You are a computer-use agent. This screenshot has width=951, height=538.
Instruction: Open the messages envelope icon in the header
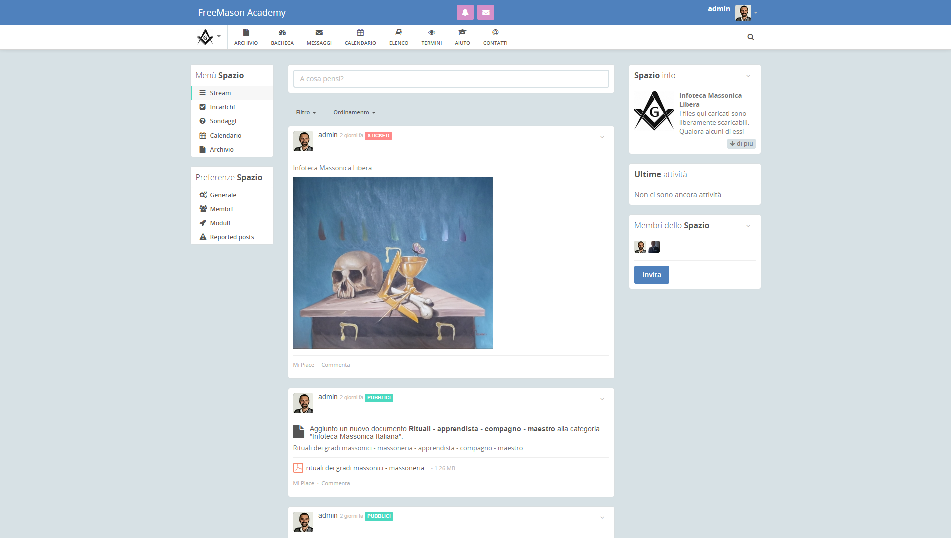(485, 12)
